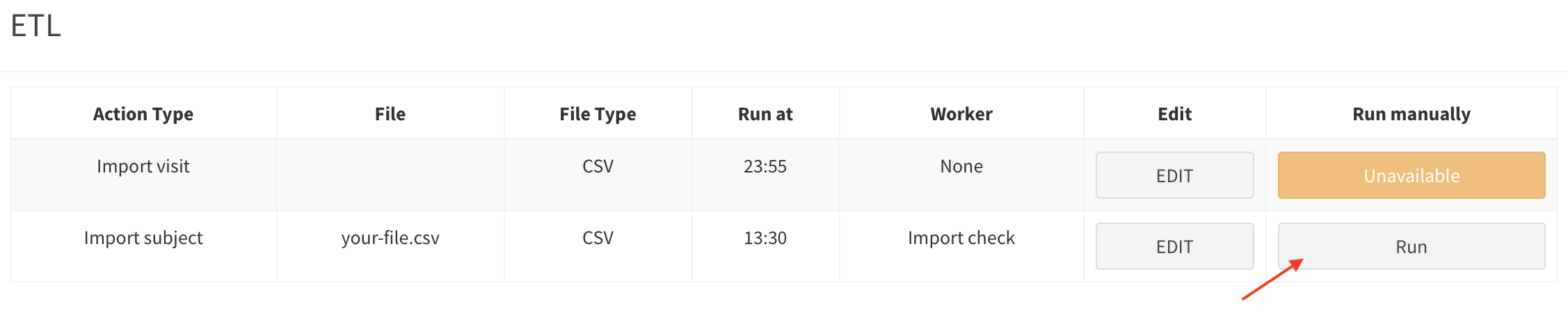
Task: Select the Worker column header
Action: 961,114
